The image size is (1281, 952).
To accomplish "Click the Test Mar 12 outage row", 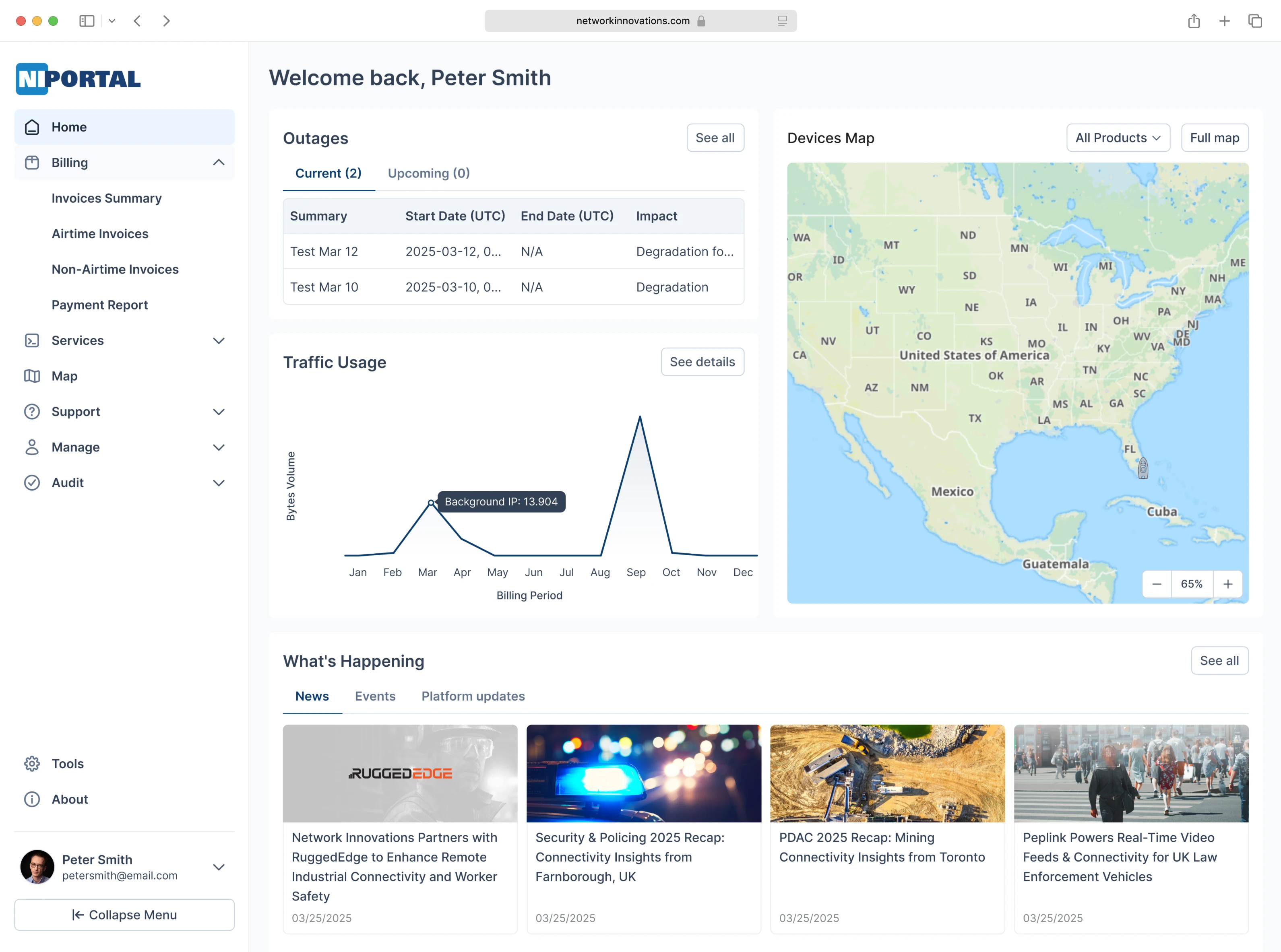I will (x=514, y=251).
